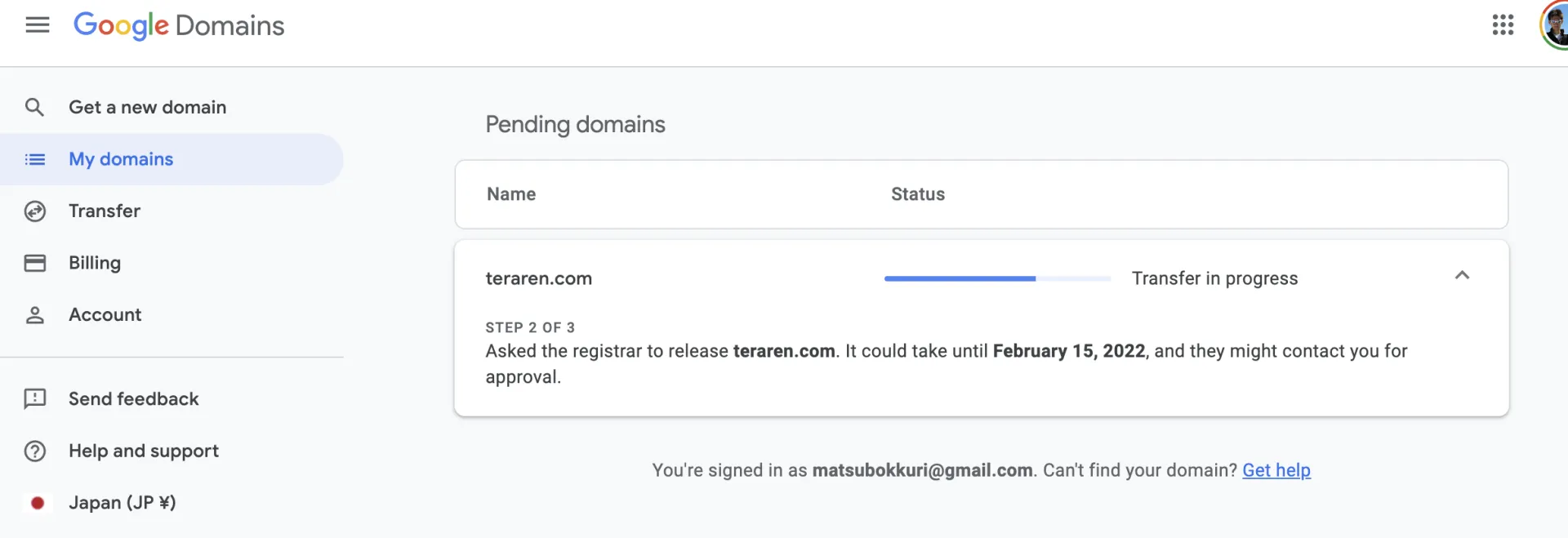The height and width of the screenshot is (538, 1568).
Task: Collapse the teraren.com details chevron
Action: click(1462, 276)
